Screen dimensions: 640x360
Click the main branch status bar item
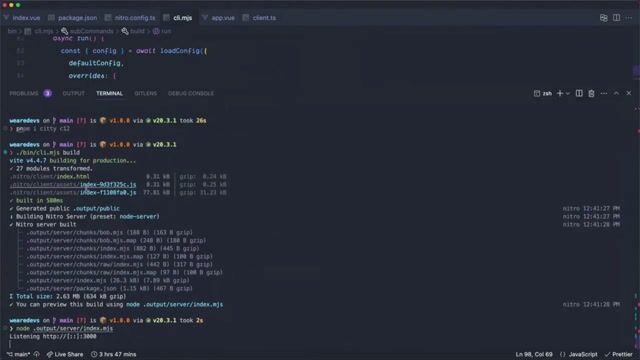coord(18,354)
